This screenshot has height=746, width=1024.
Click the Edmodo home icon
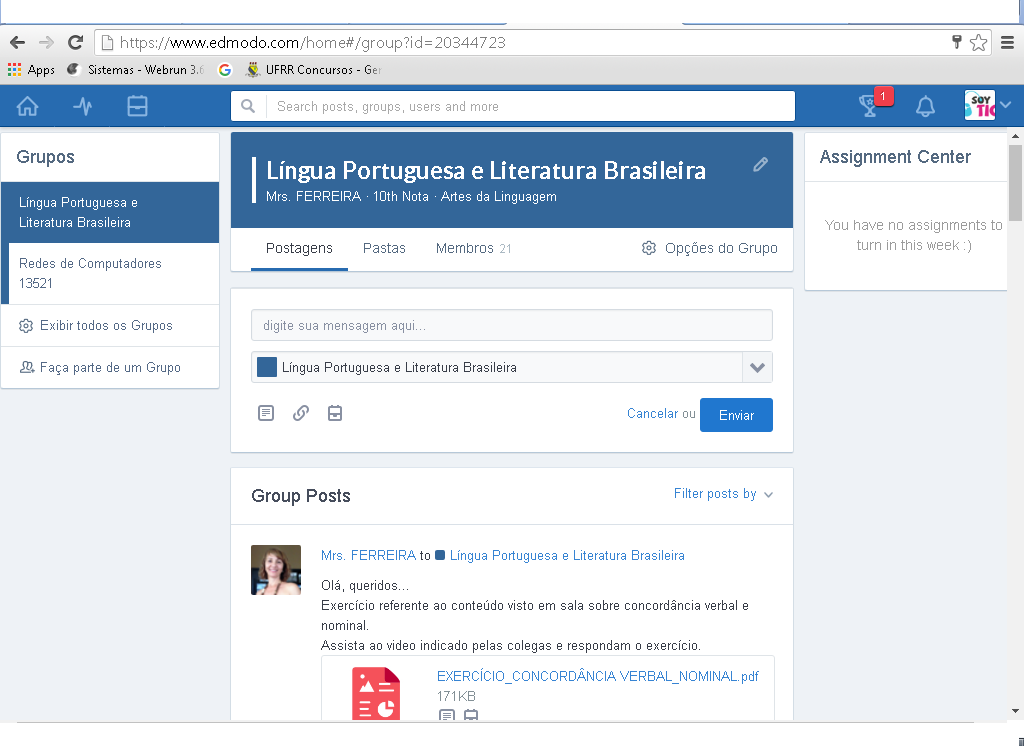27,106
